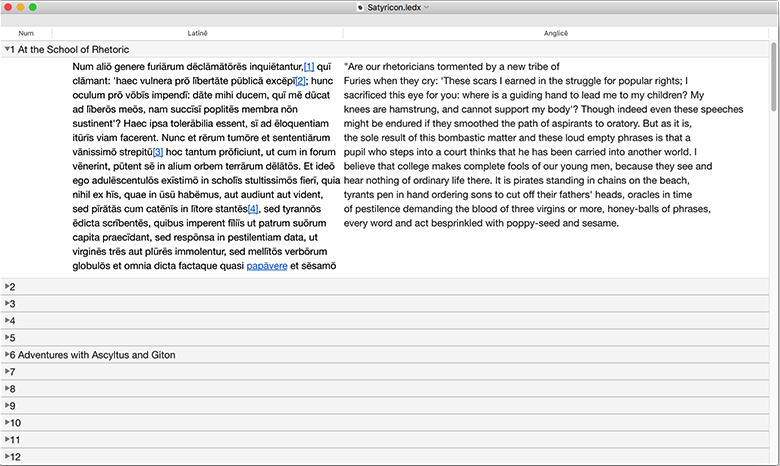Click the Latīnē column header
The height and width of the screenshot is (466, 780).
(x=197, y=33)
